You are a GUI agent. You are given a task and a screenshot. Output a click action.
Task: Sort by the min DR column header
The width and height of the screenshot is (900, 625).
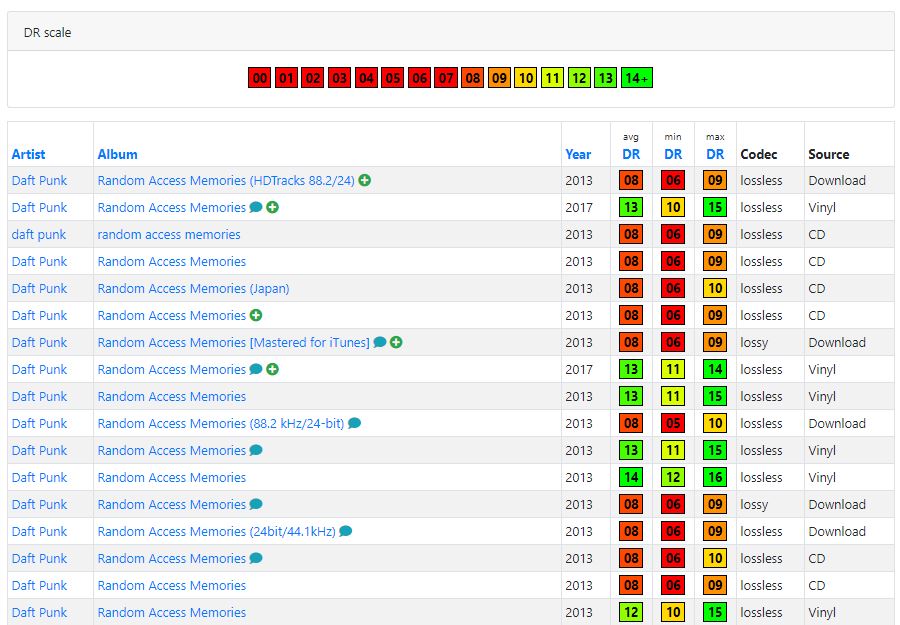[673, 154]
